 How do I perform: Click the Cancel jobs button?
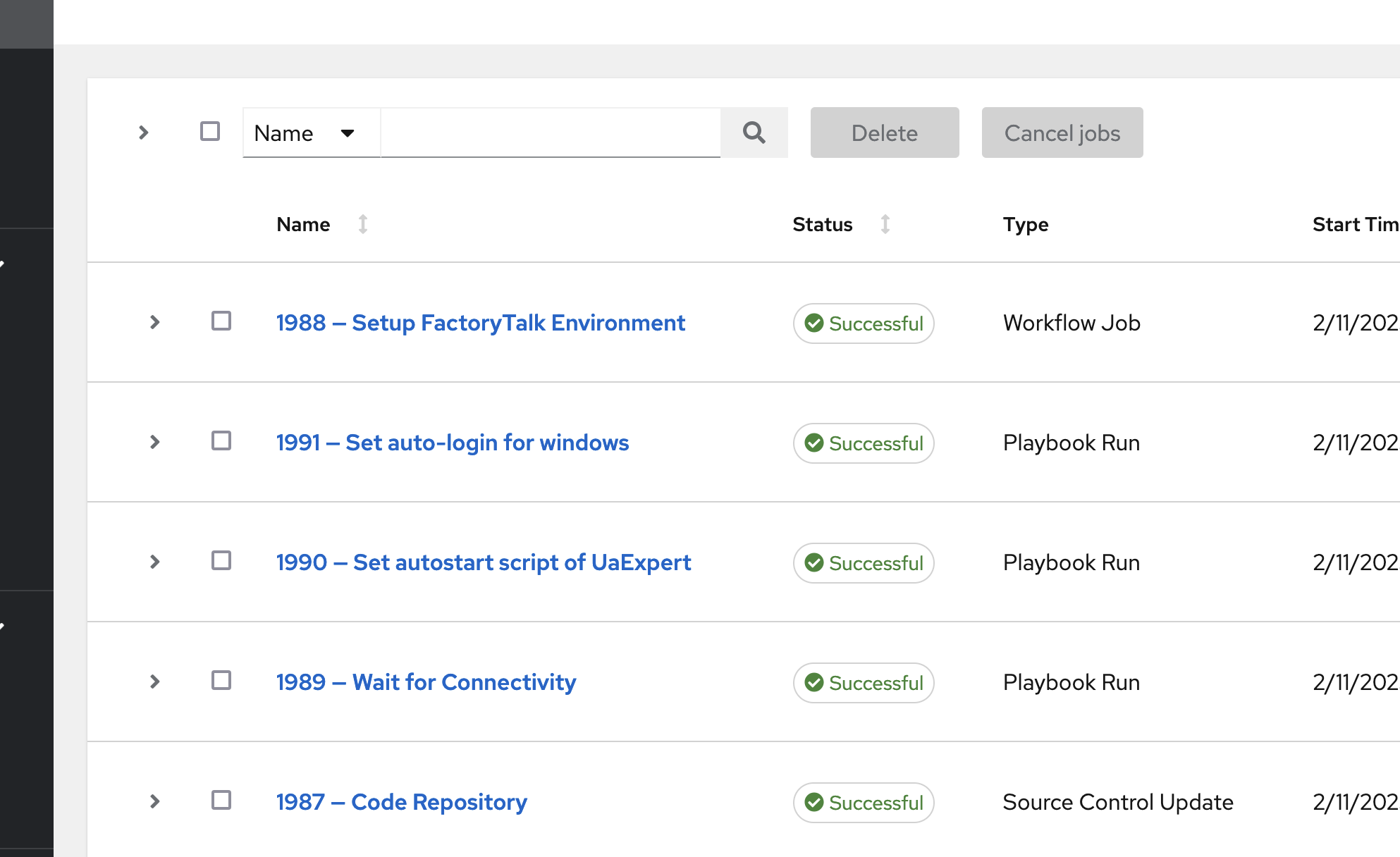pyautogui.click(x=1062, y=132)
